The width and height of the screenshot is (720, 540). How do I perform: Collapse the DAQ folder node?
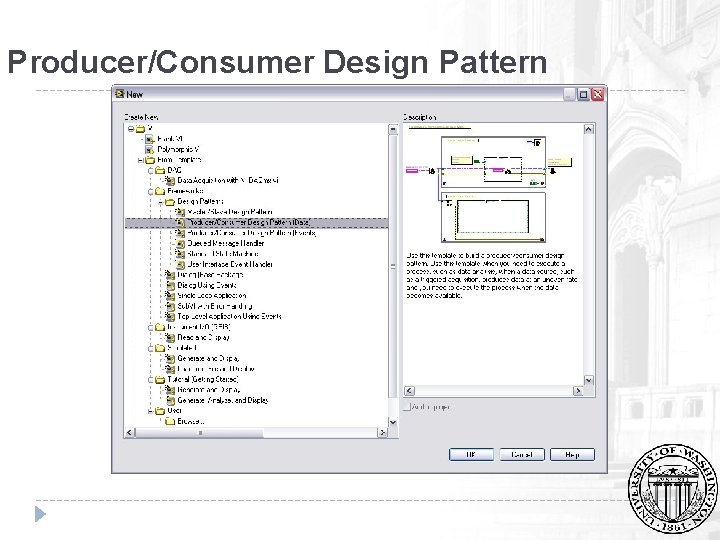click(x=151, y=170)
